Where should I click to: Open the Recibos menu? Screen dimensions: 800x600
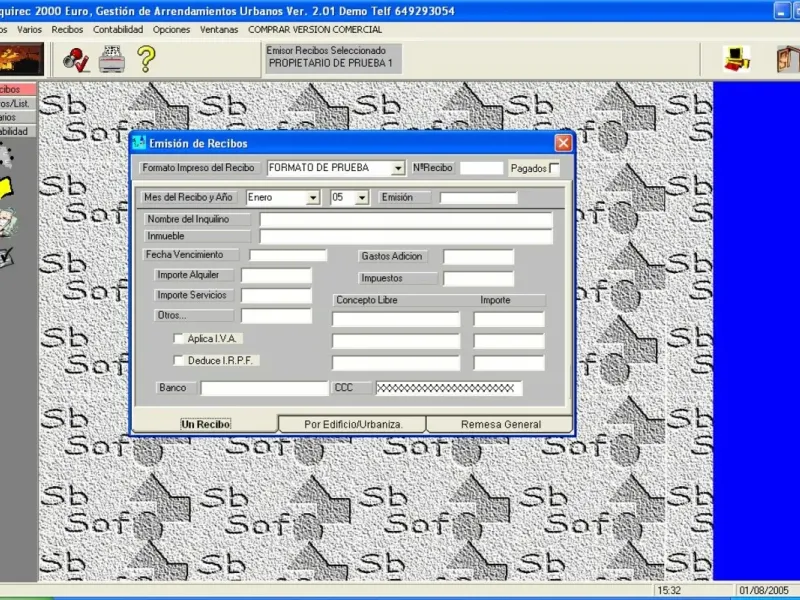click(67, 30)
